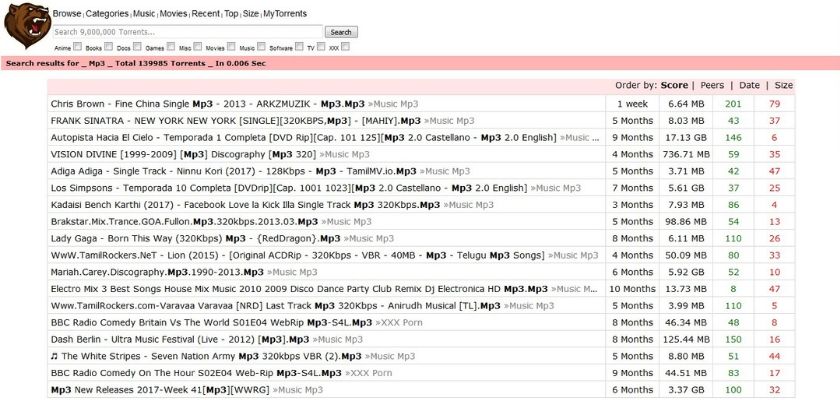Open Electro Mix 3 Best Songs torrent
Image resolution: width=840 pixels, height=400 pixels.
(299, 289)
